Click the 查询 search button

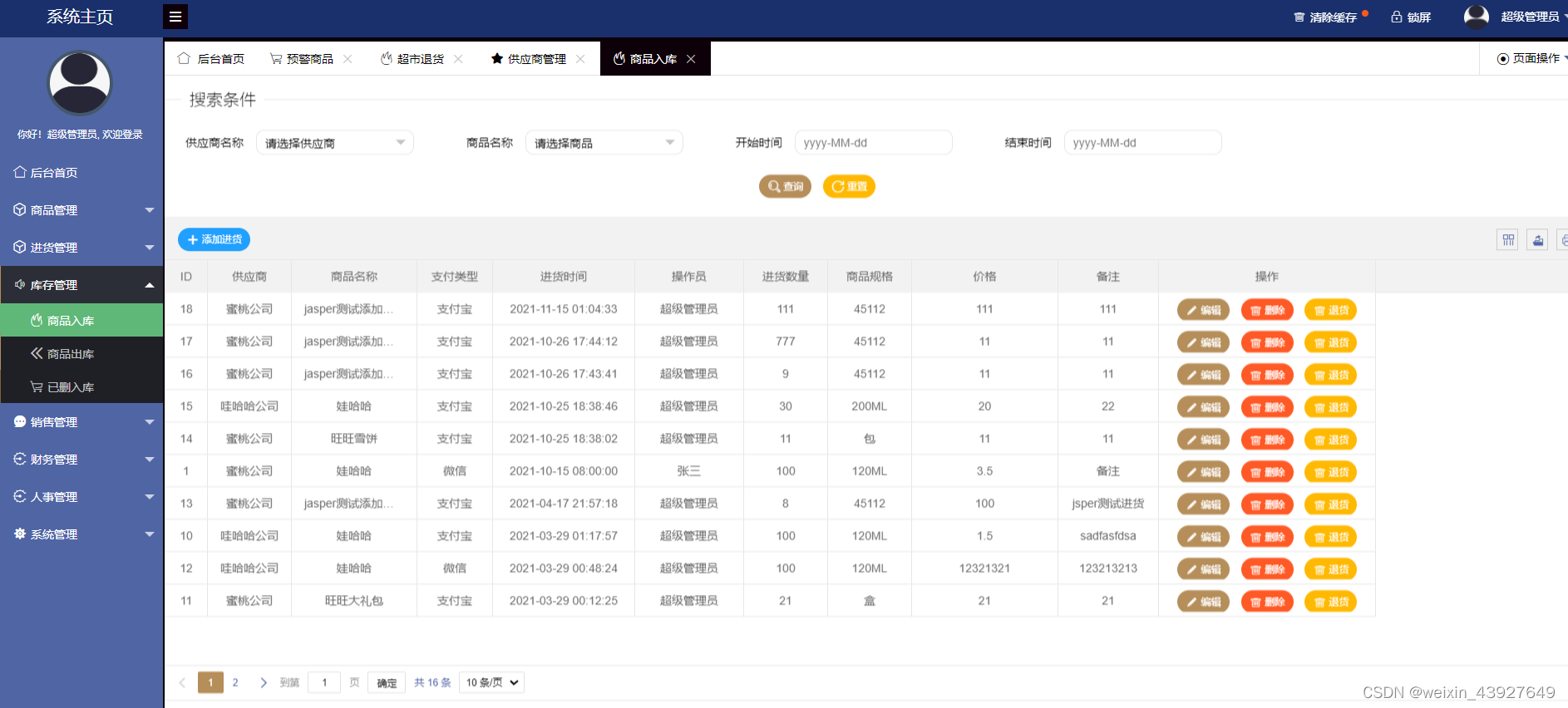pyautogui.click(x=785, y=186)
